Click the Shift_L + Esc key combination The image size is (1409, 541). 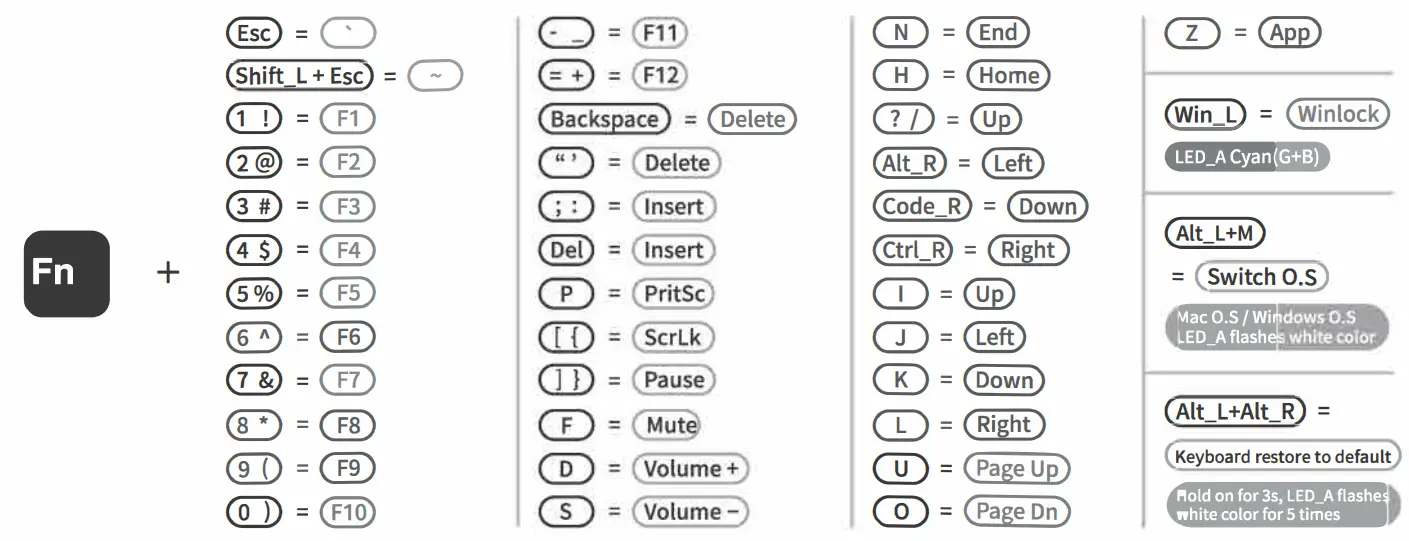tap(299, 76)
